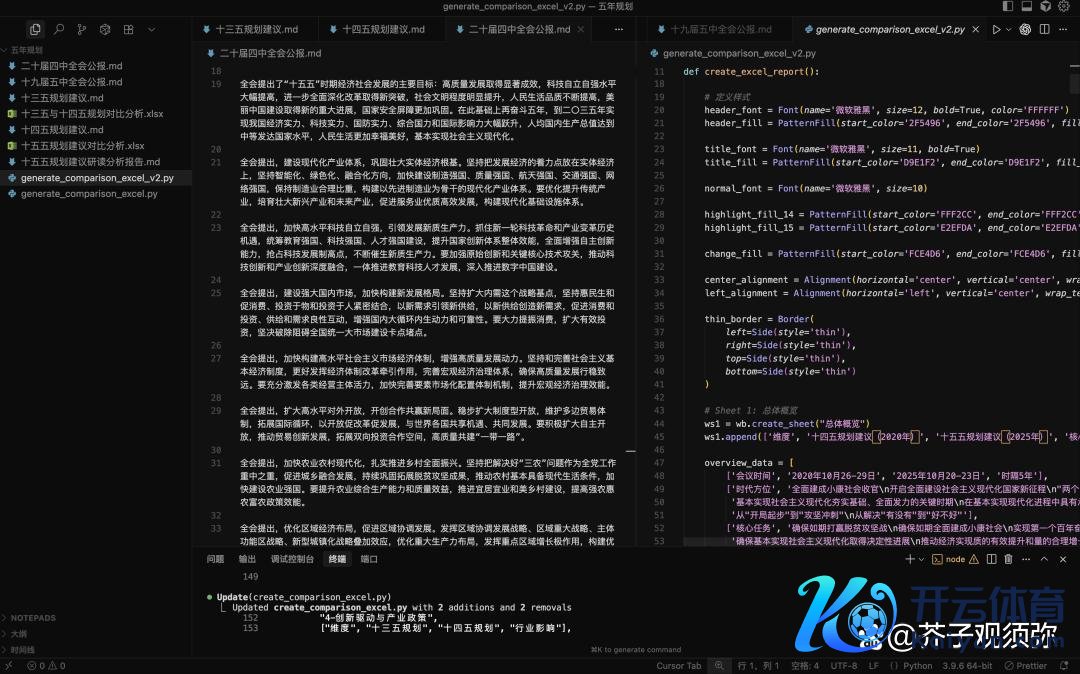Click the Run Python file play icon
1080x674 pixels.
pyautogui.click(x=996, y=30)
